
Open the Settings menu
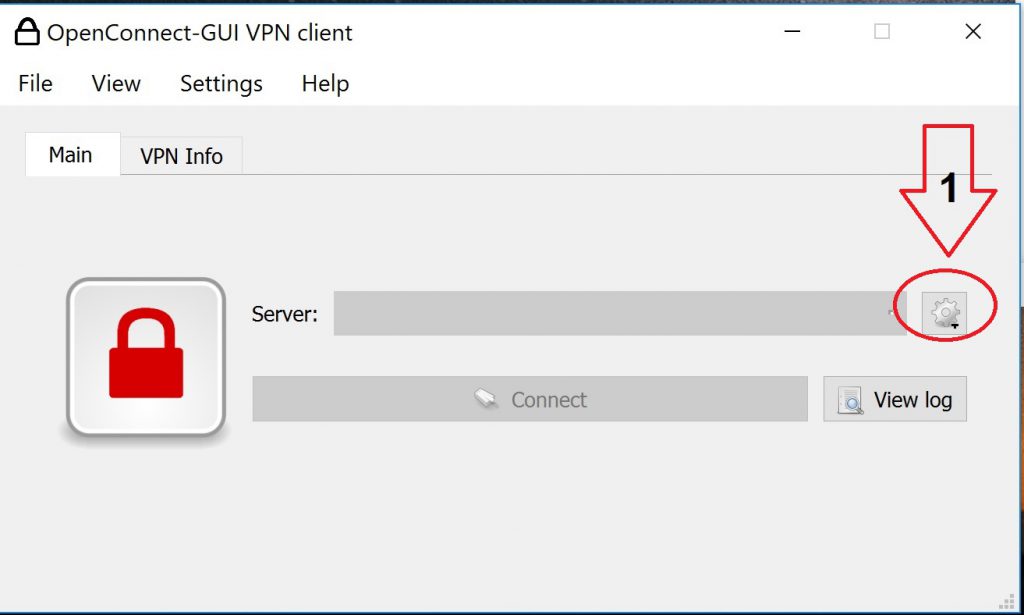[221, 84]
